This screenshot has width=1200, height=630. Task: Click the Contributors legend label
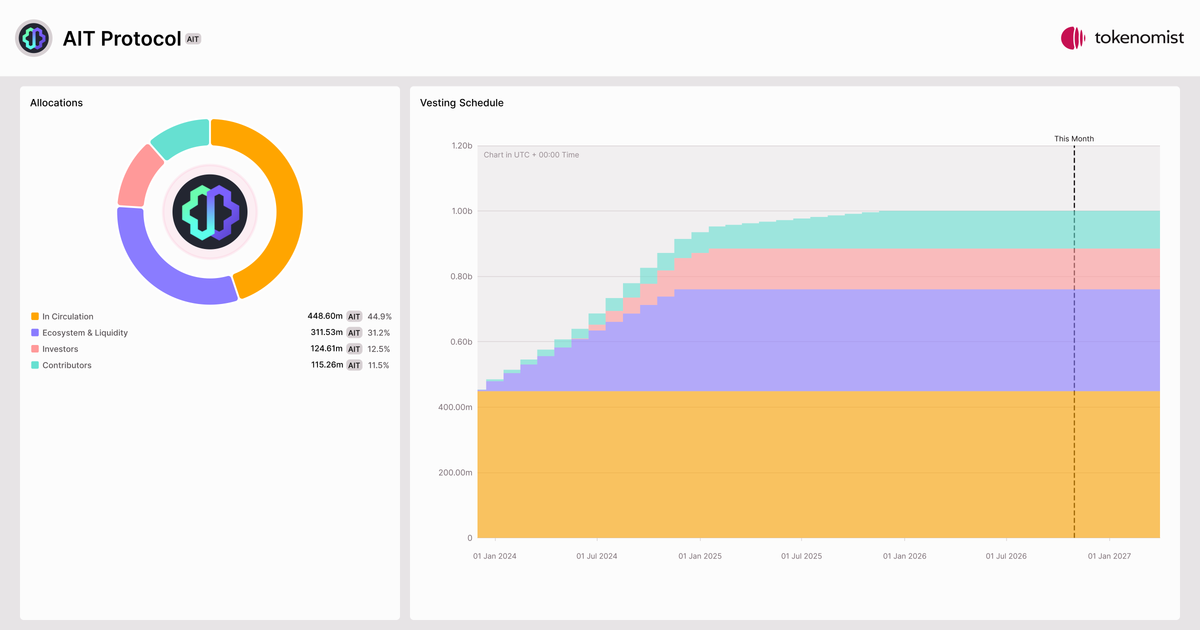(67, 366)
